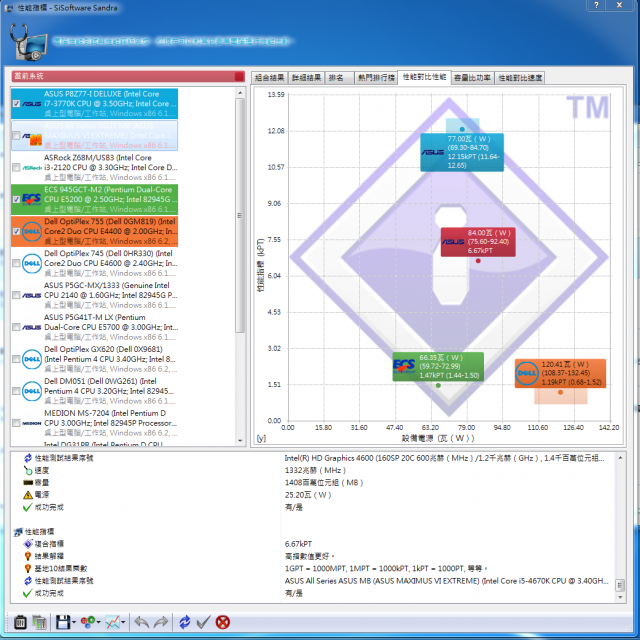Click the system list scroll up arrow
This screenshot has height=640, width=640.
tap(240, 93)
